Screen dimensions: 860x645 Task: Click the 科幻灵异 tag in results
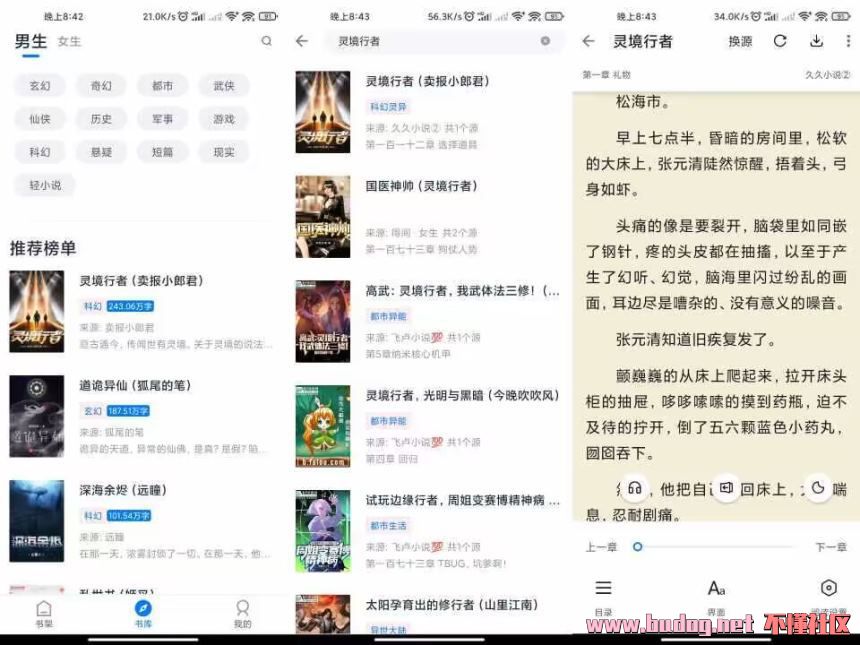[388, 107]
